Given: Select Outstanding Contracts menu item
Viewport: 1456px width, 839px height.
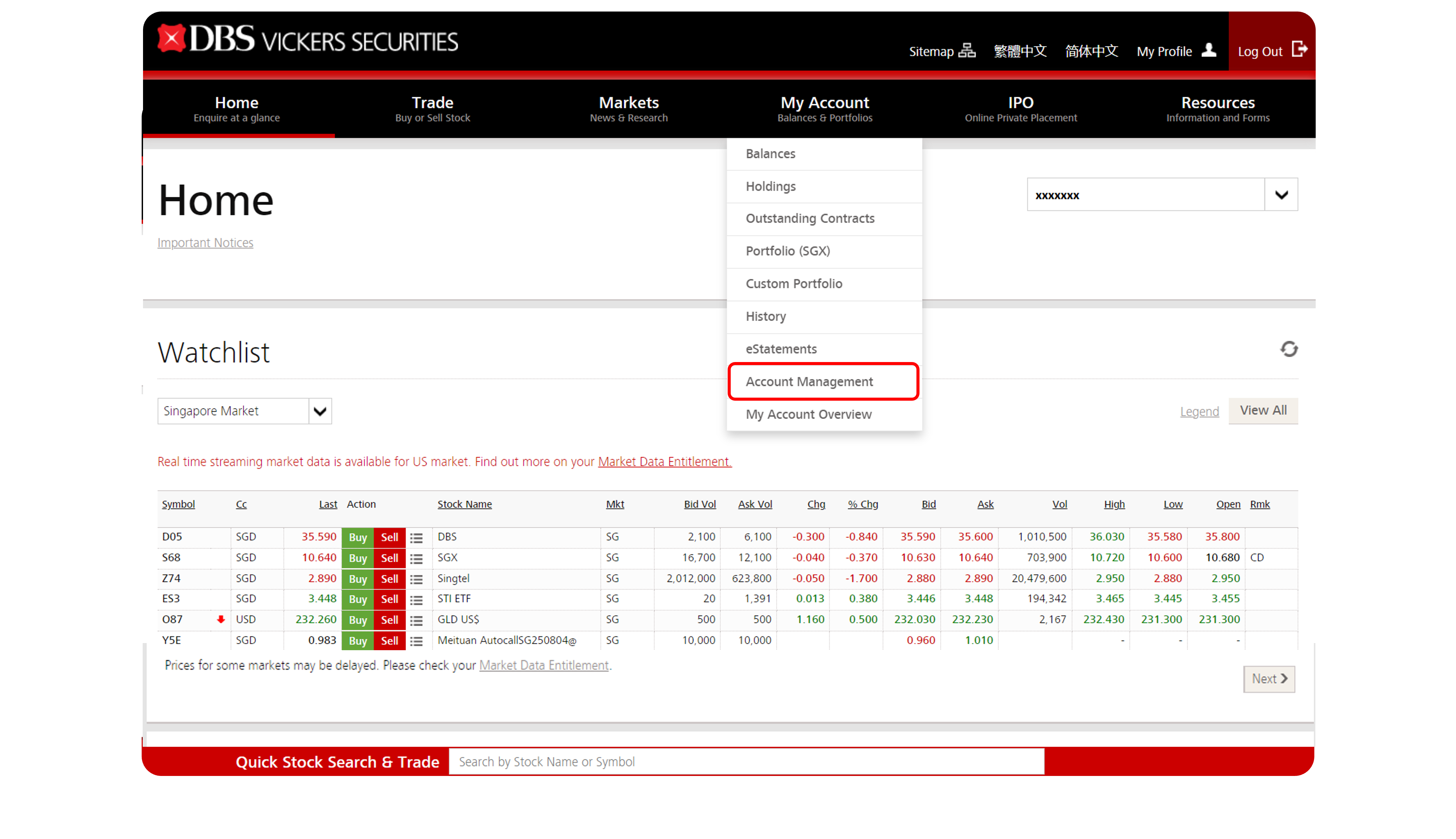Looking at the screenshot, I should pos(824,219).
